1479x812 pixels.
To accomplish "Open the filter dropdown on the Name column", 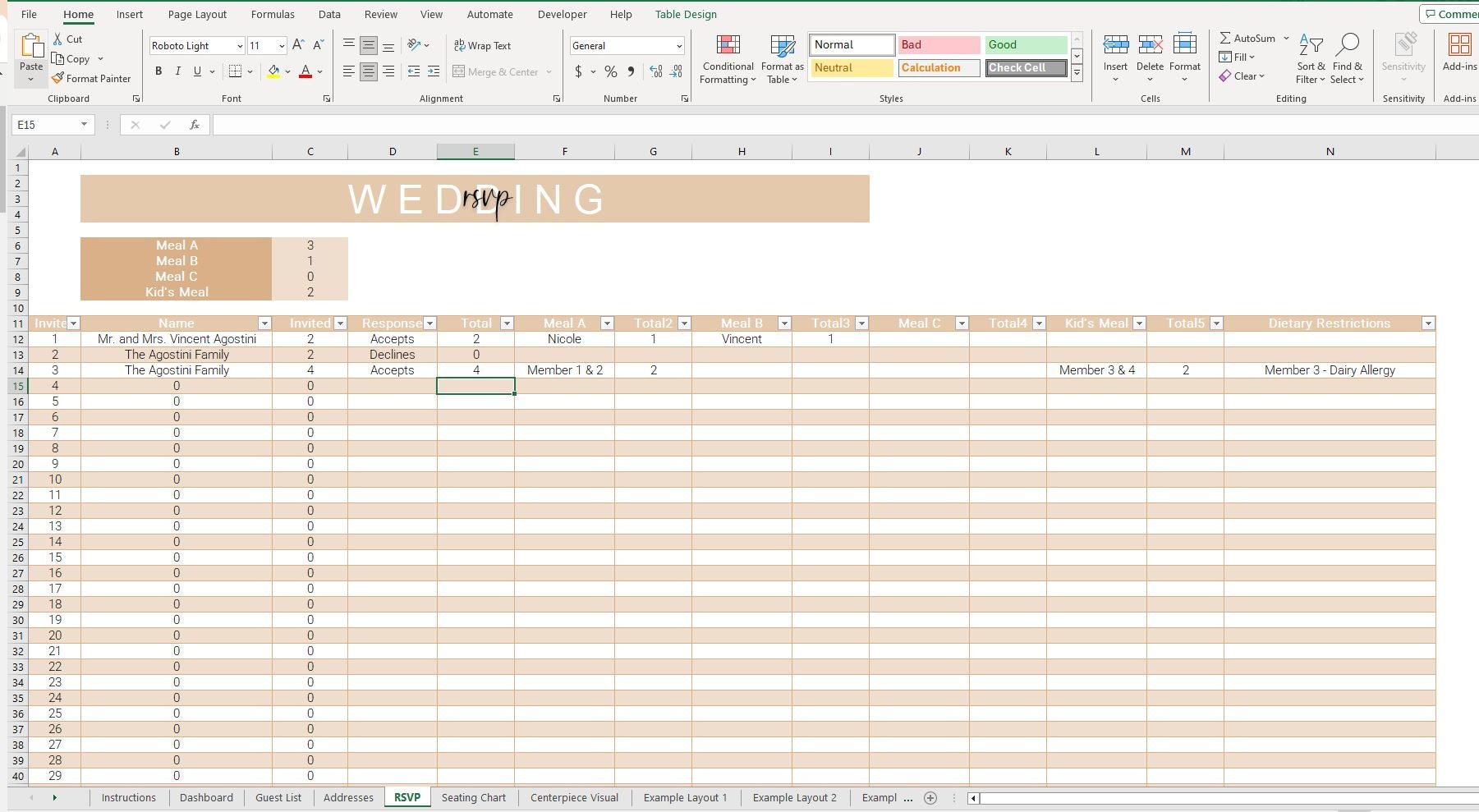I will pyautogui.click(x=264, y=323).
